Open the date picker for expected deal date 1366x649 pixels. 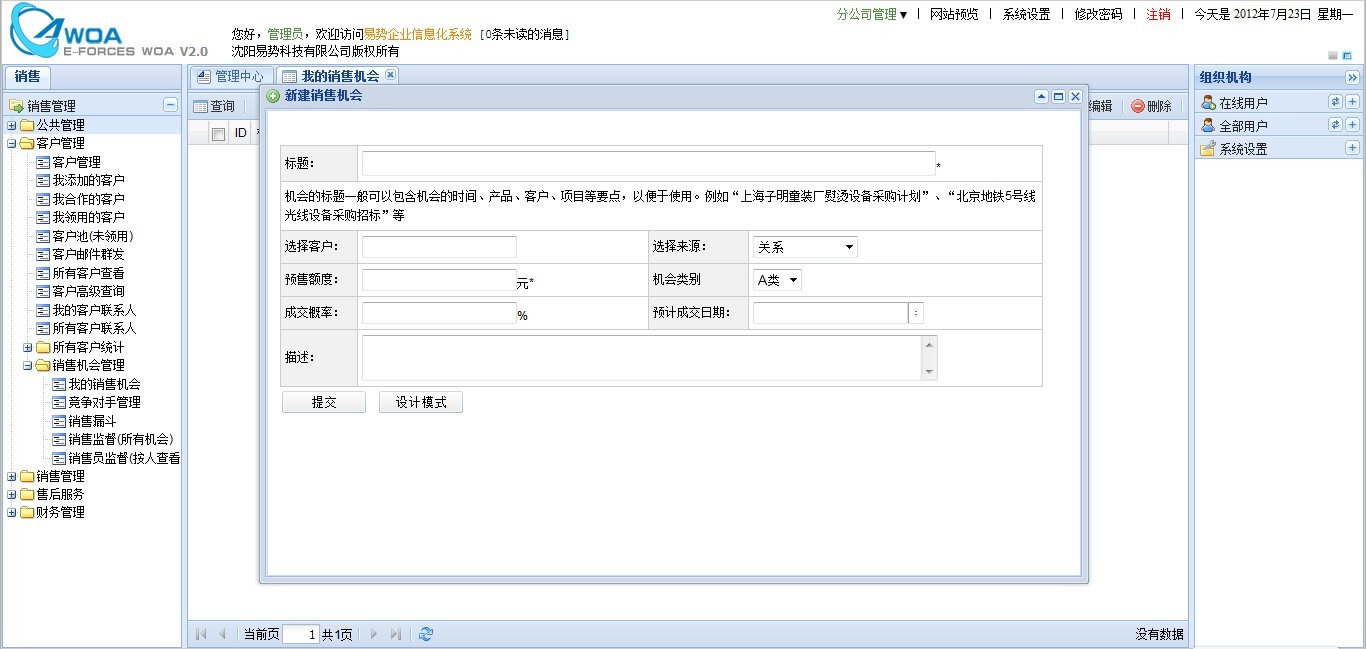(916, 313)
